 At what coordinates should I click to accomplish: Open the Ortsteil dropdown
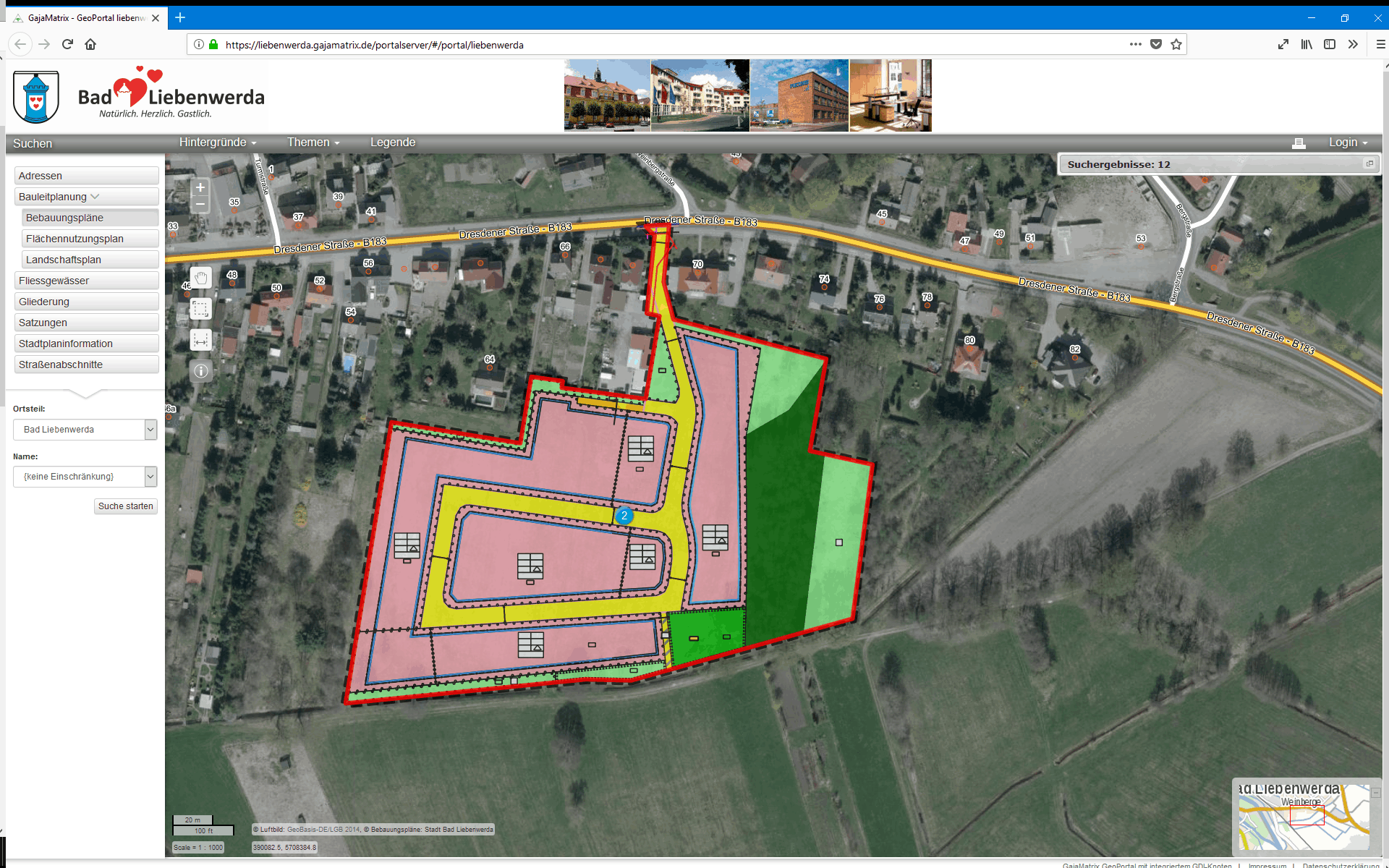pos(150,430)
